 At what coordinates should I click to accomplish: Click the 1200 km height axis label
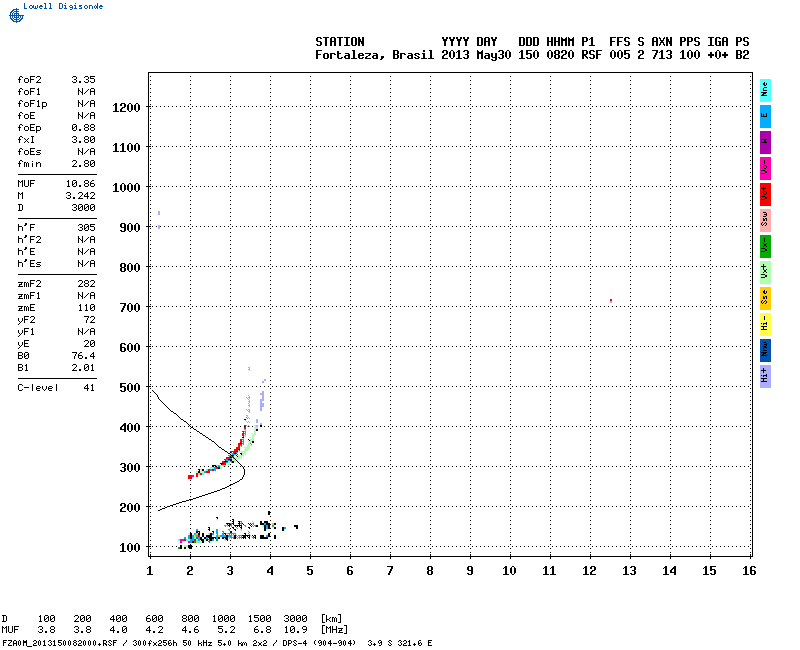click(x=126, y=108)
